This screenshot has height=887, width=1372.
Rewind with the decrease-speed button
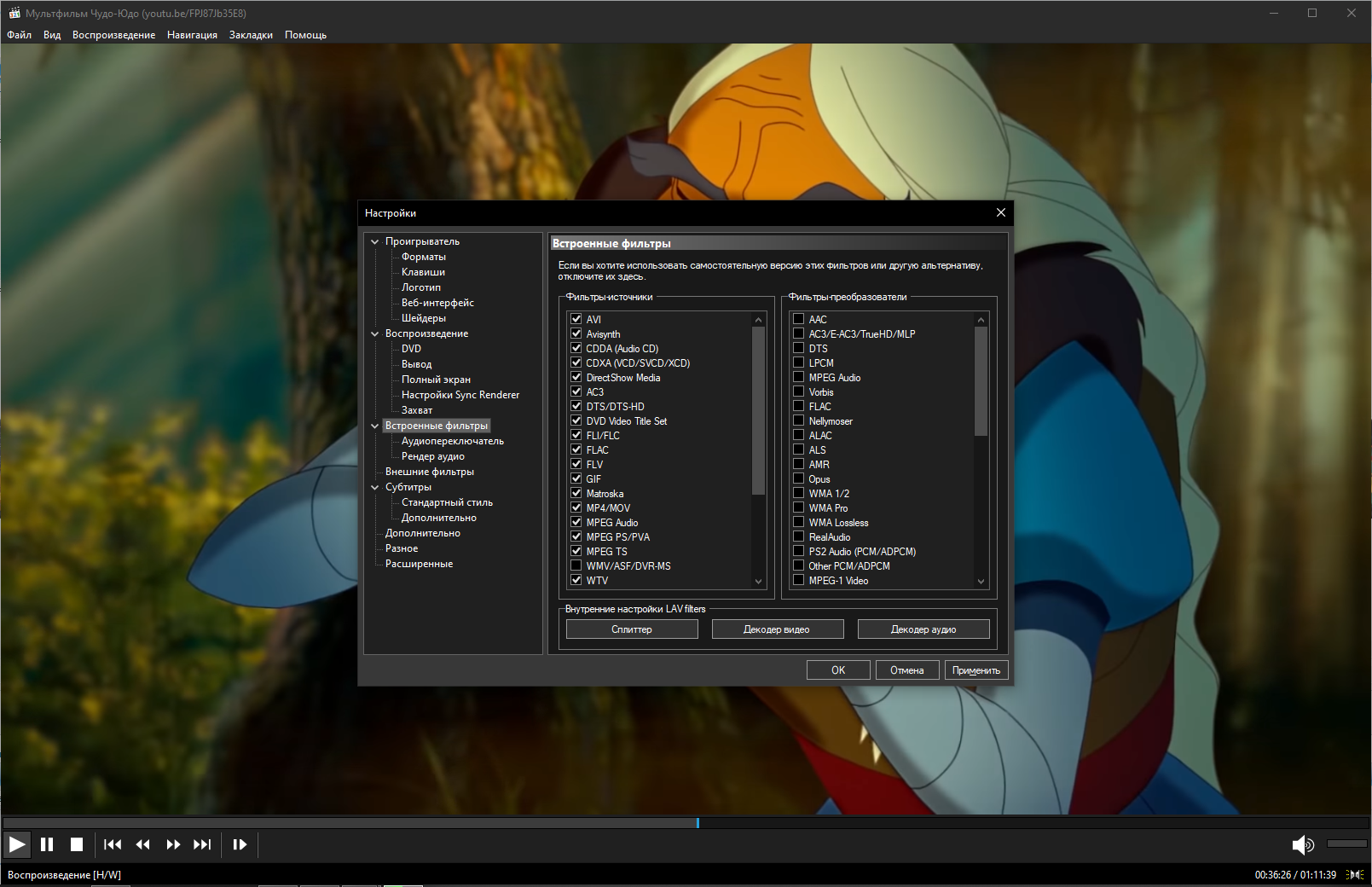pos(142,844)
